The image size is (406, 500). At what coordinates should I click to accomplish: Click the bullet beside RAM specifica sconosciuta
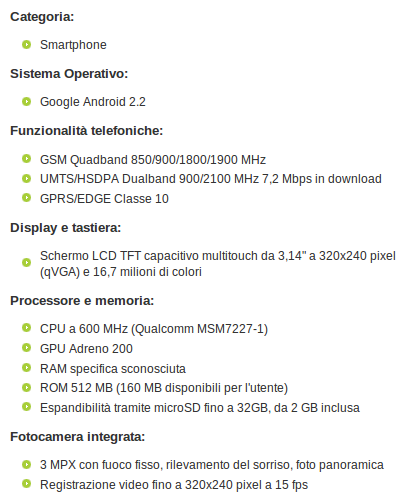coord(26,368)
